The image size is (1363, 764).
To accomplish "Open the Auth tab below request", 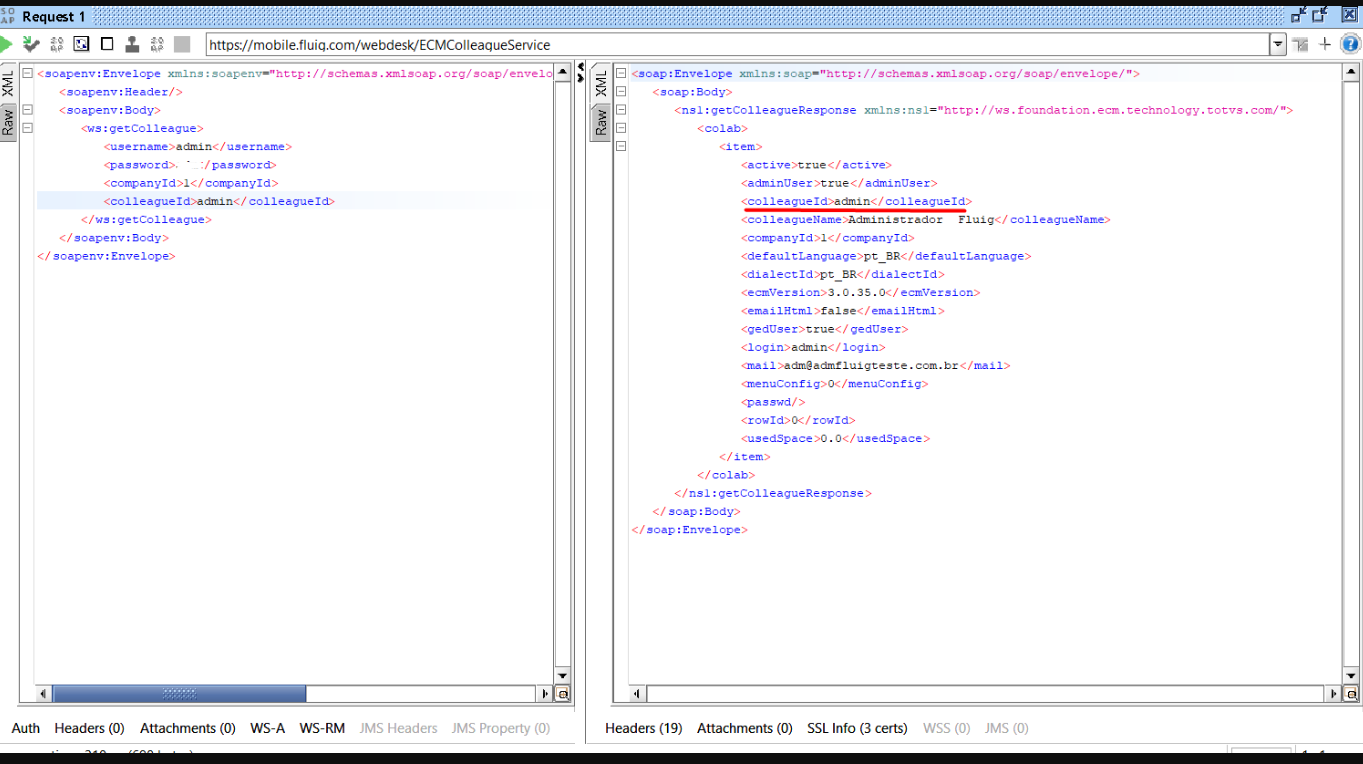I will pos(26,728).
